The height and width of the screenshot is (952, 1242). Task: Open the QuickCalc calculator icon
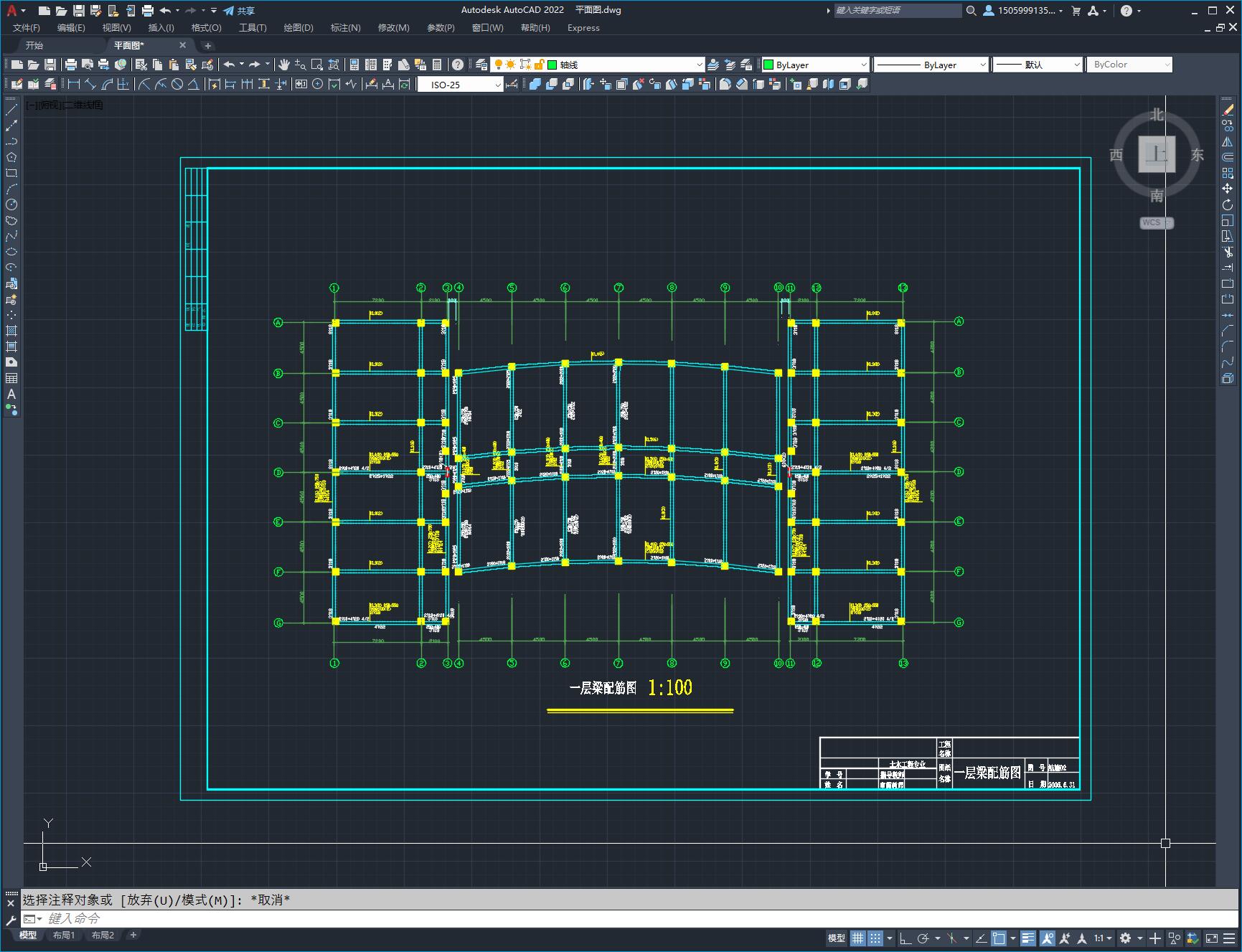tap(437, 65)
